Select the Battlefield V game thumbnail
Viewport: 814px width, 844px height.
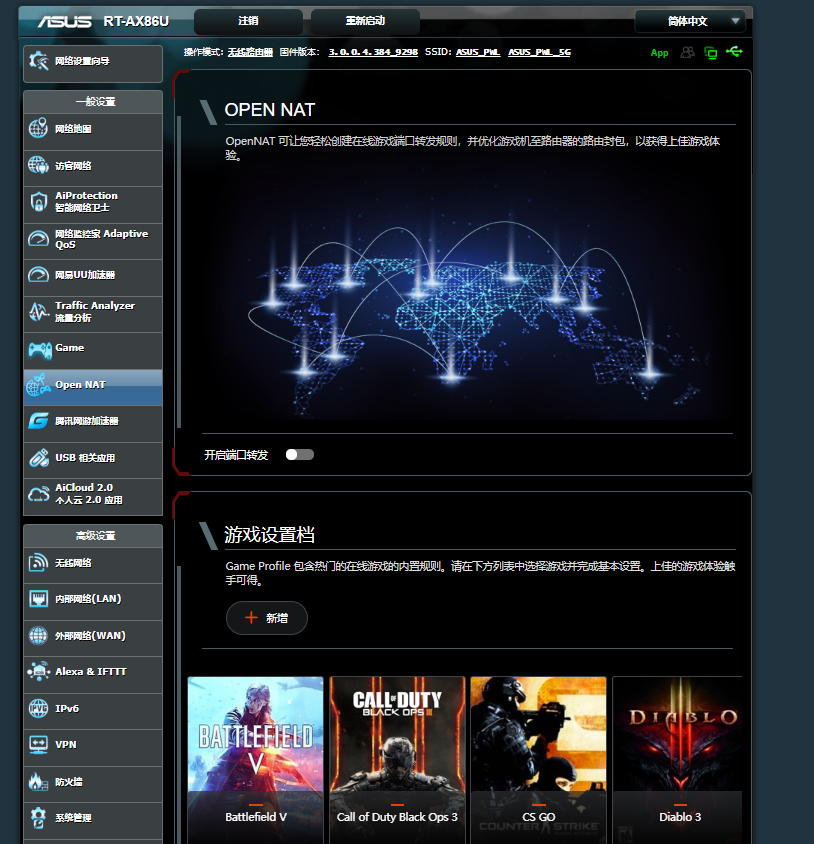click(x=256, y=760)
